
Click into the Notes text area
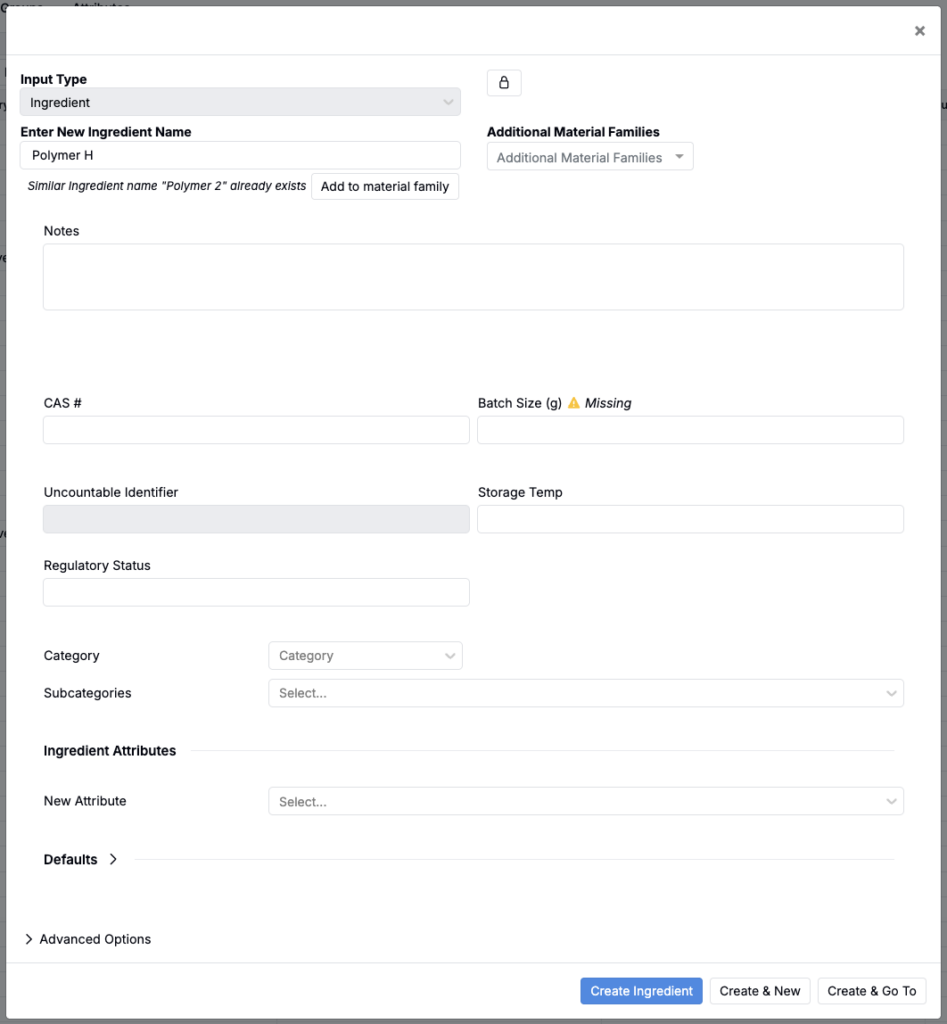coord(473,277)
